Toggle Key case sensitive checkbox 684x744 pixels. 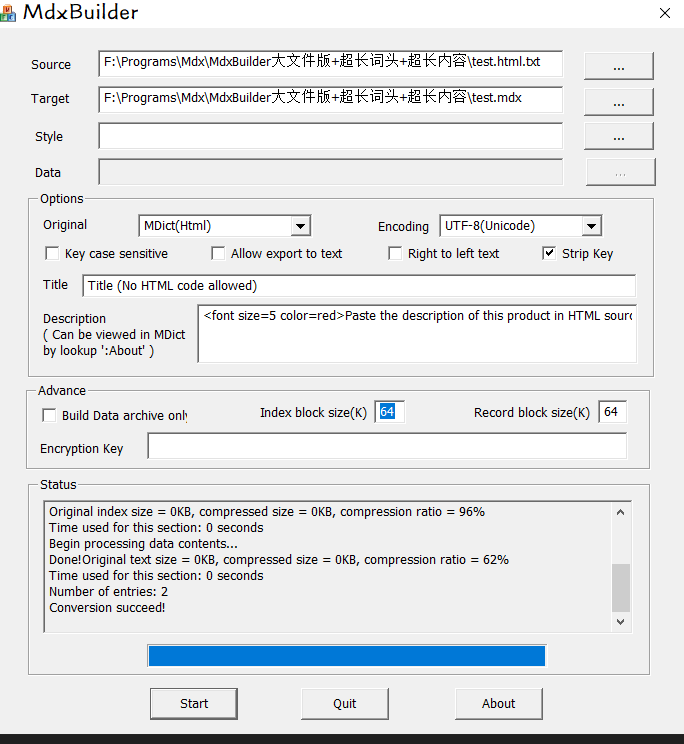click(x=52, y=254)
